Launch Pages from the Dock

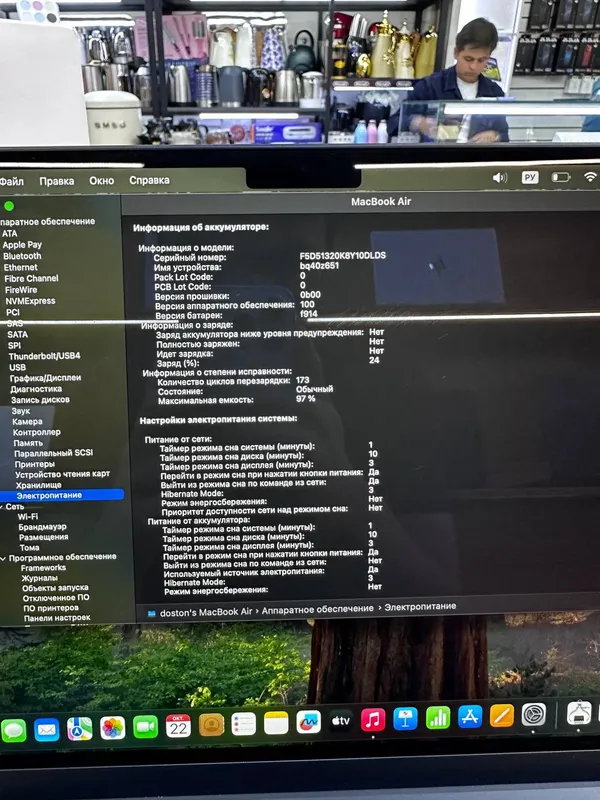tap(502, 716)
